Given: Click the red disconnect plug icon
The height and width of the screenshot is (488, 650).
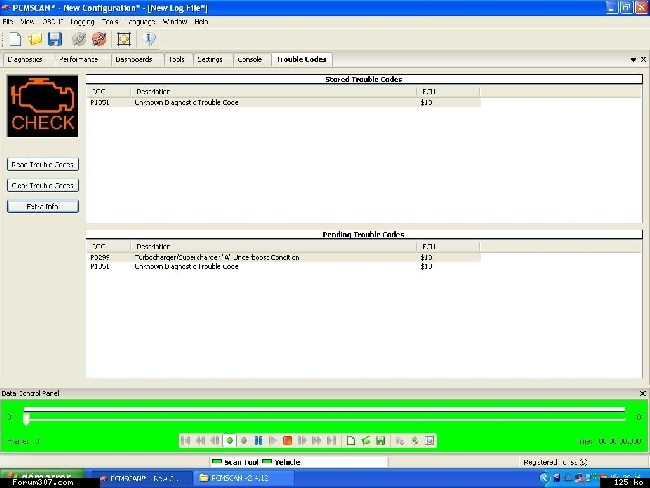Looking at the screenshot, I should pyautogui.click(x=99, y=39).
